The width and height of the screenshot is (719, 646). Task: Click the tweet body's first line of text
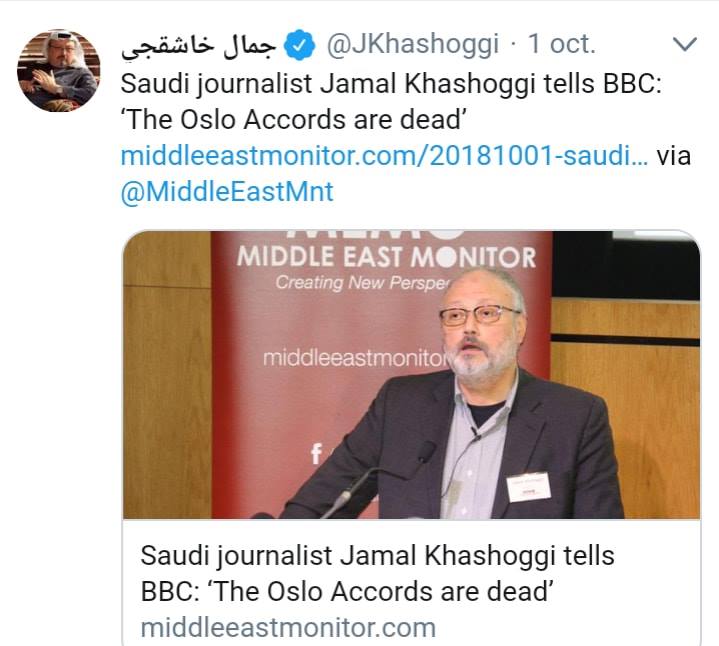pos(391,85)
